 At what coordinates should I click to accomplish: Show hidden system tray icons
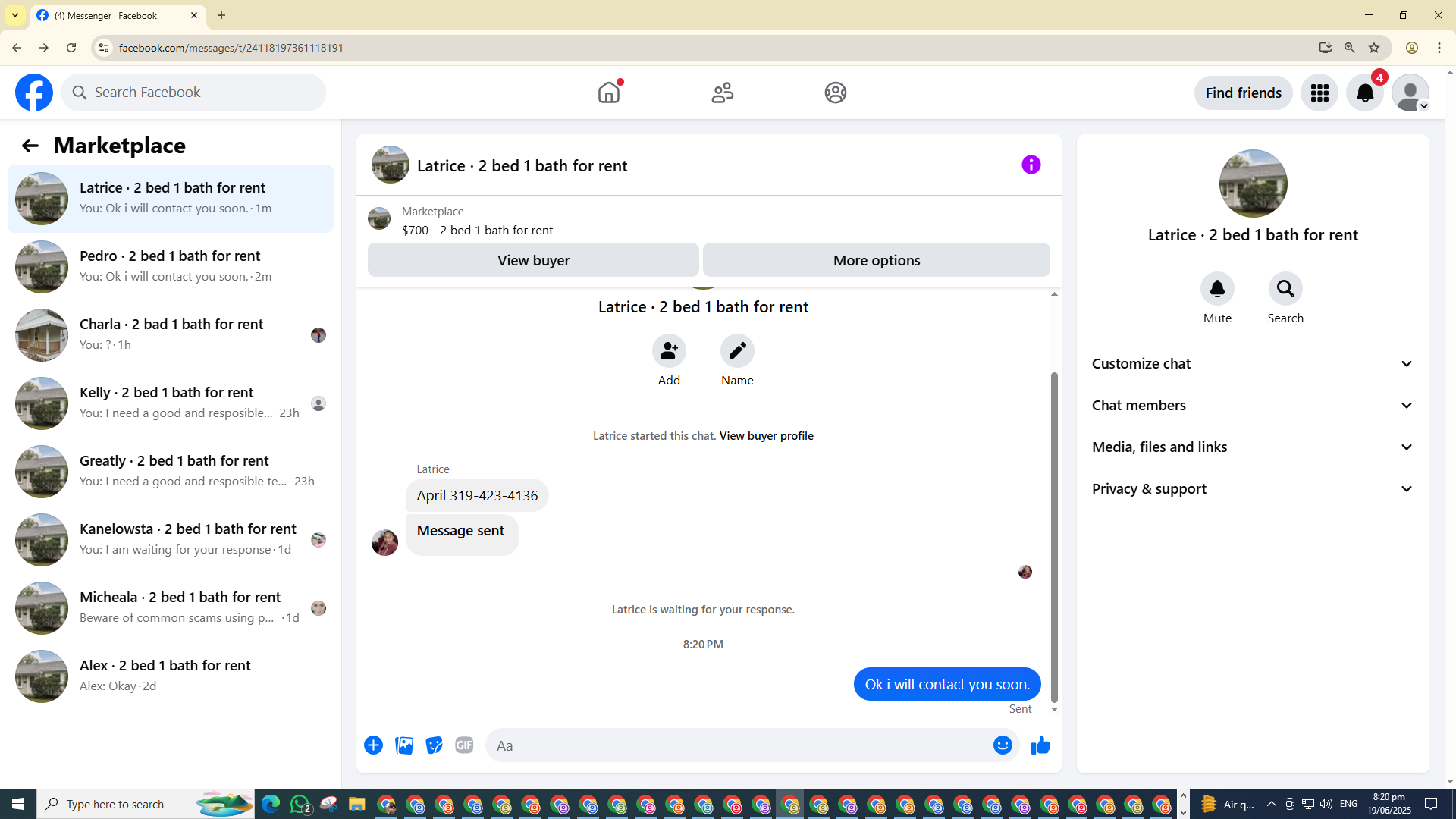(x=1272, y=804)
